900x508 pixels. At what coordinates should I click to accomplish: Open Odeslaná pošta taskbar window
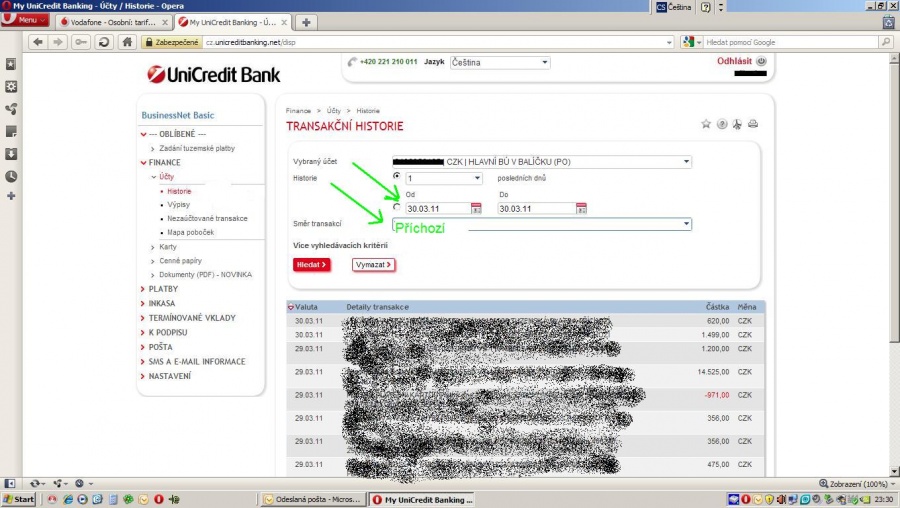coord(313,499)
